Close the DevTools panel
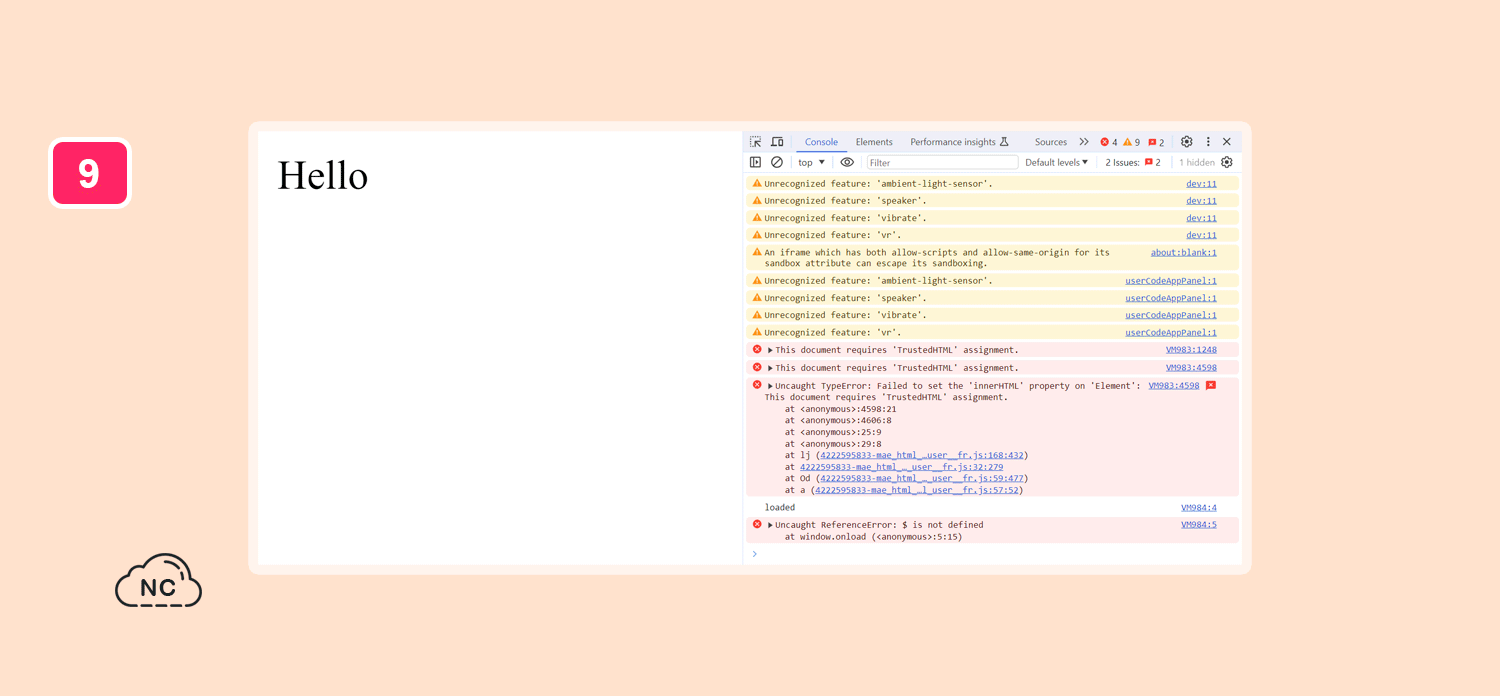The image size is (1500, 696). coord(1227,142)
